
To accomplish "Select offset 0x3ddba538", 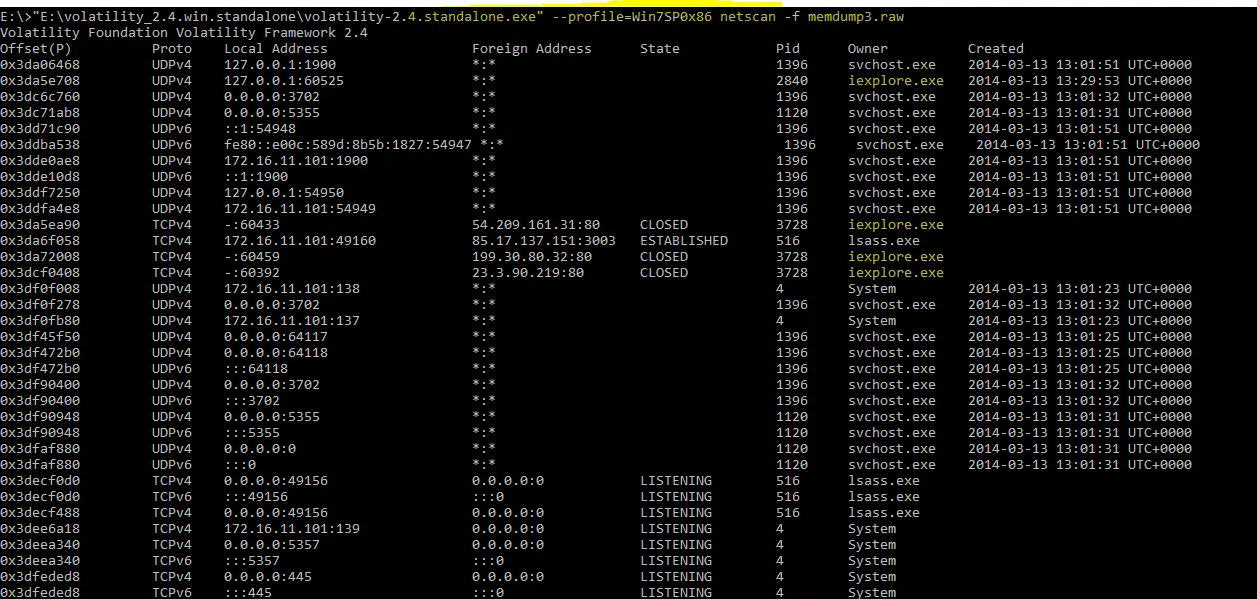I will [x=40, y=144].
